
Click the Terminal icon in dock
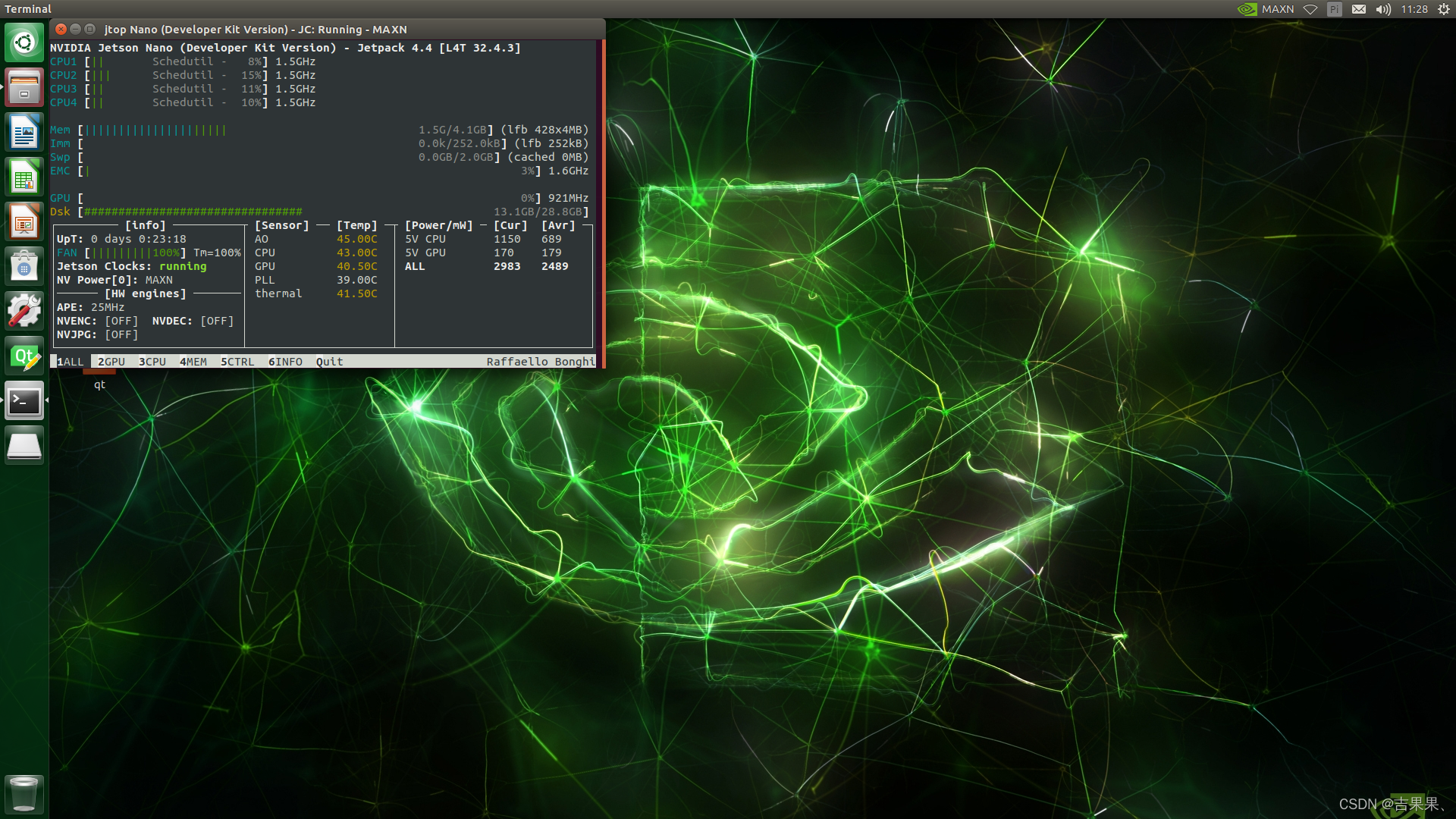coord(24,400)
